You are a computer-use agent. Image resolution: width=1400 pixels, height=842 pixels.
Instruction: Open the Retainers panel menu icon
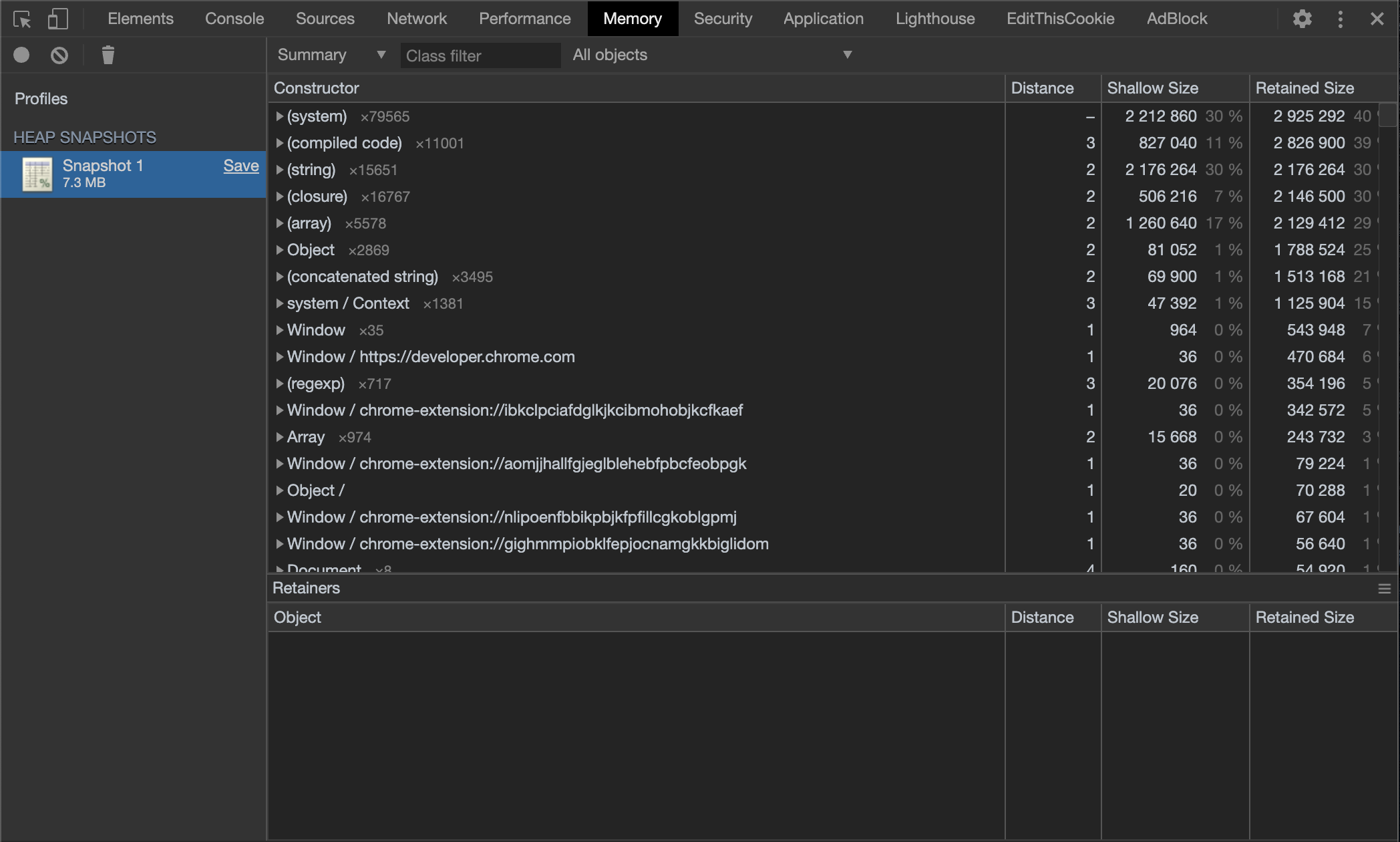1384,589
